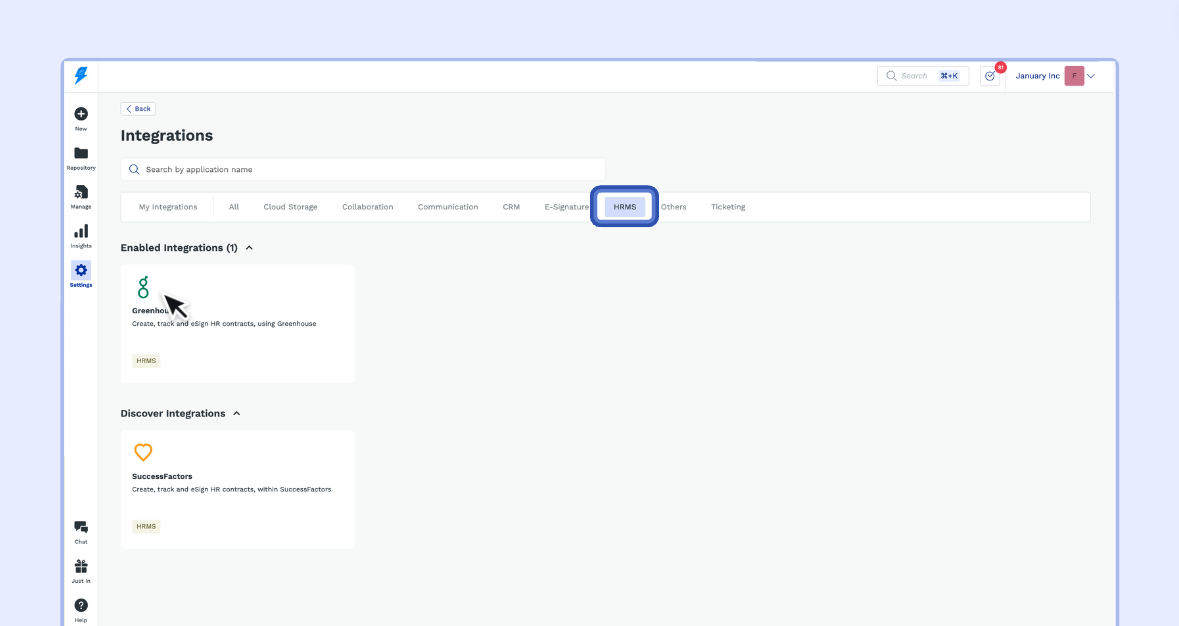This screenshot has width=1179, height=626.
Task: Click the Search by application name field
Action: [x=363, y=170]
